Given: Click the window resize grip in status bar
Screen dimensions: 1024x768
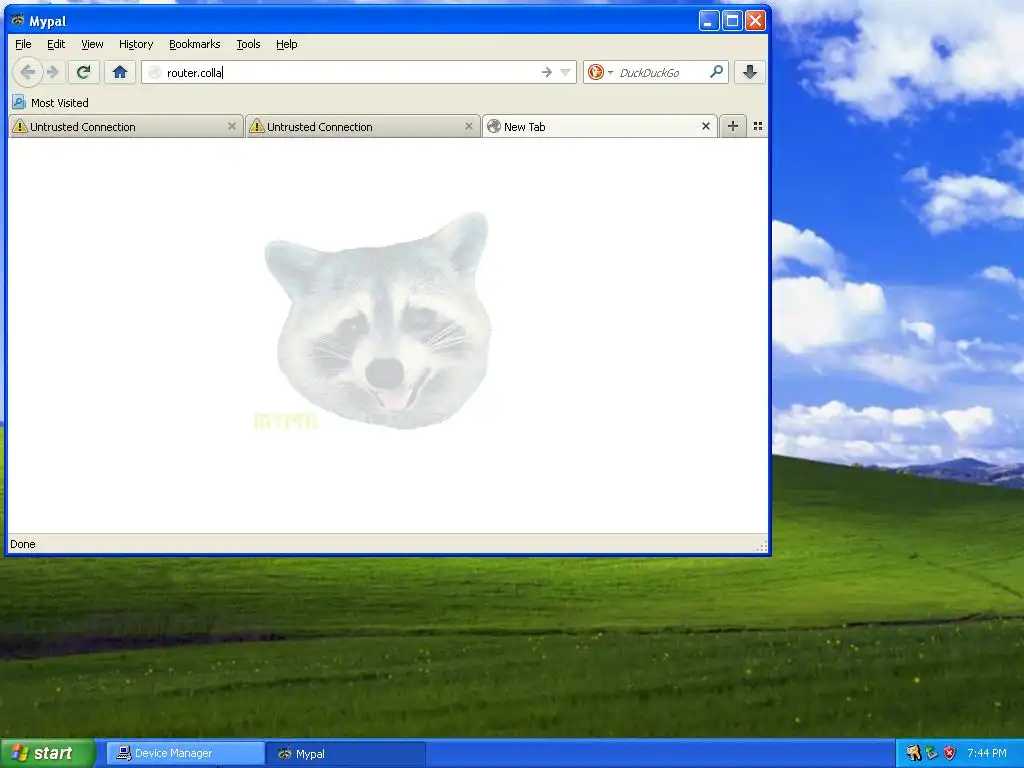Looking at the screenshot, I should point(761,546).
